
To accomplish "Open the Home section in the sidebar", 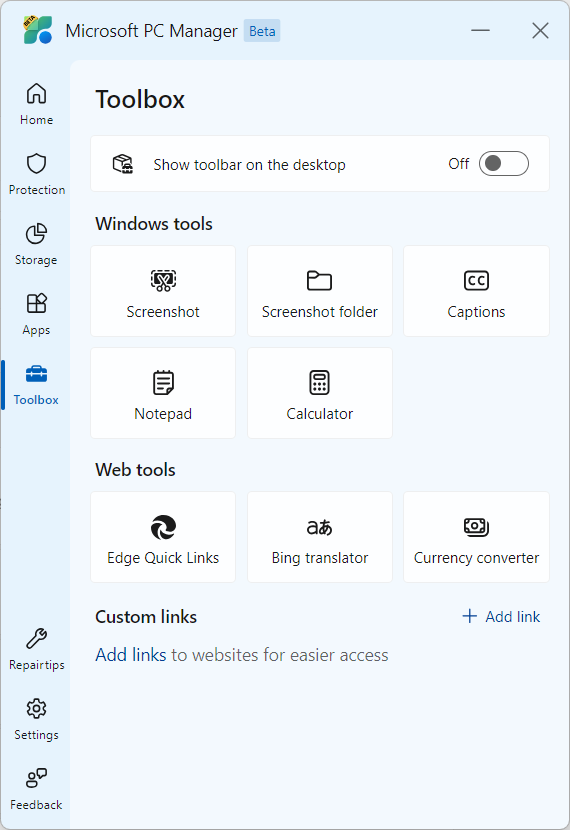I will pyautogui.click(x=36, y=105).
